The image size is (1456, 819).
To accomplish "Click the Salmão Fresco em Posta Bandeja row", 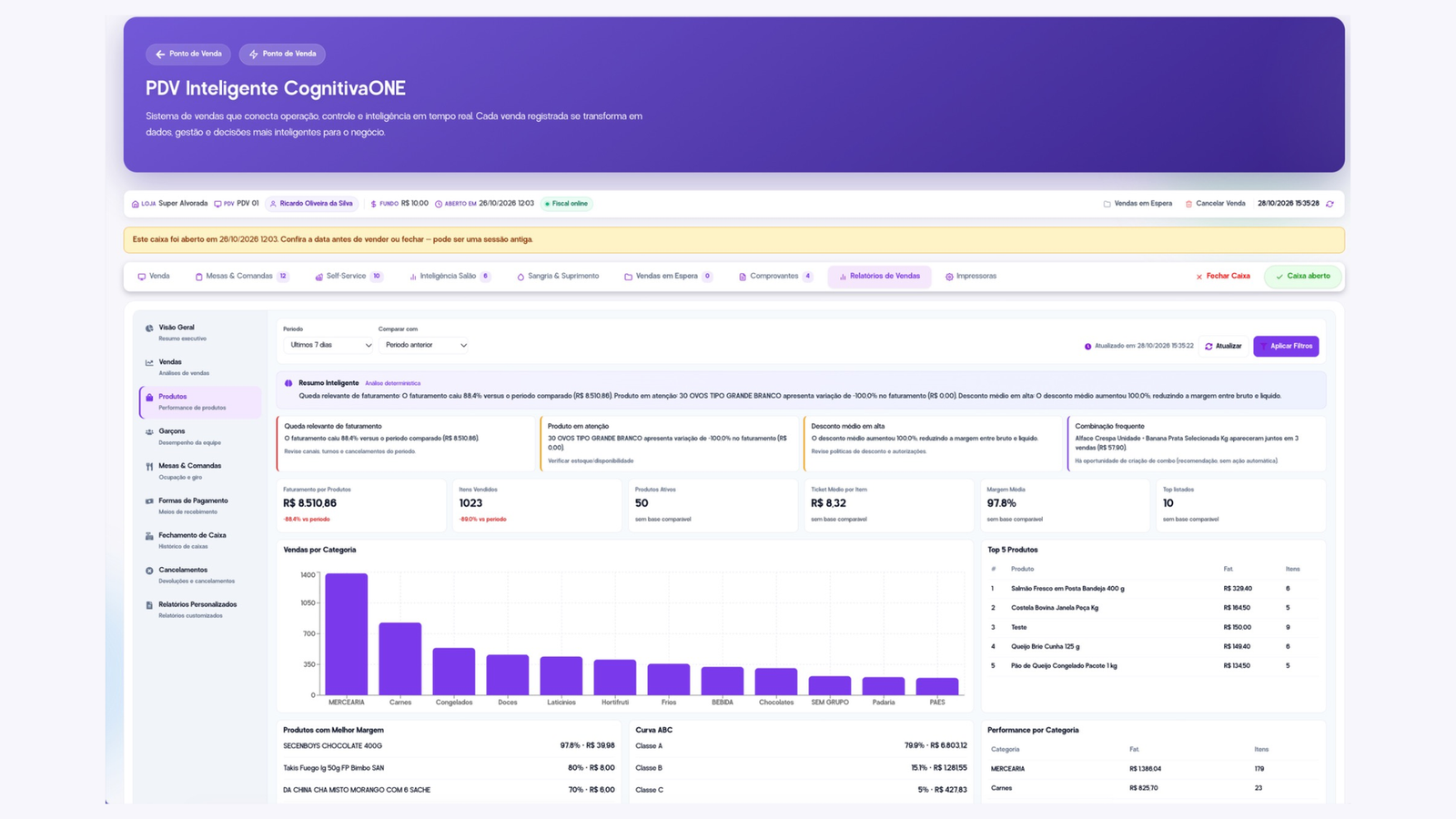I will click(1153, 589).
